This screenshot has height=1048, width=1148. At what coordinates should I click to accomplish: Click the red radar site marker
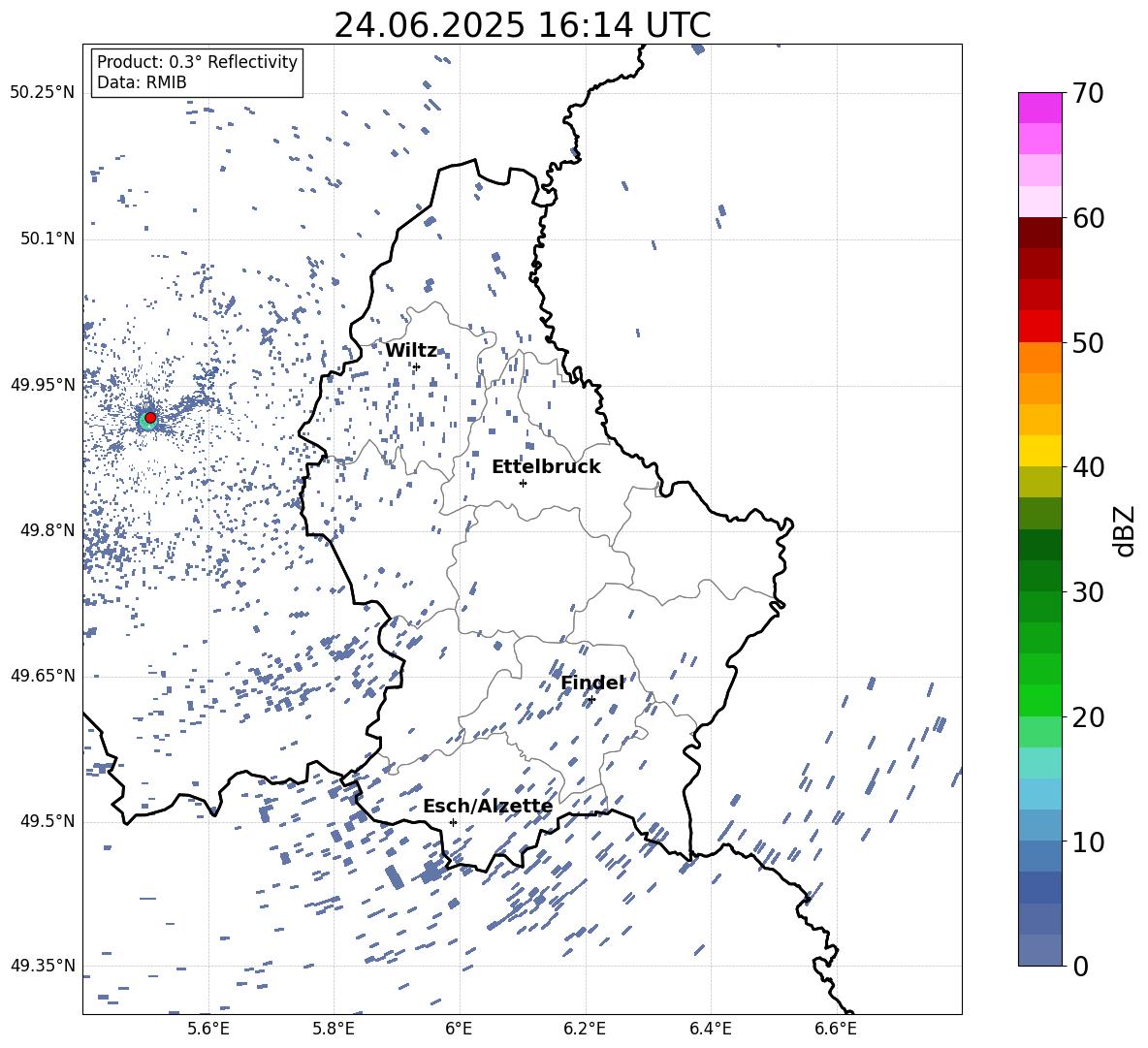coord(150,418)
